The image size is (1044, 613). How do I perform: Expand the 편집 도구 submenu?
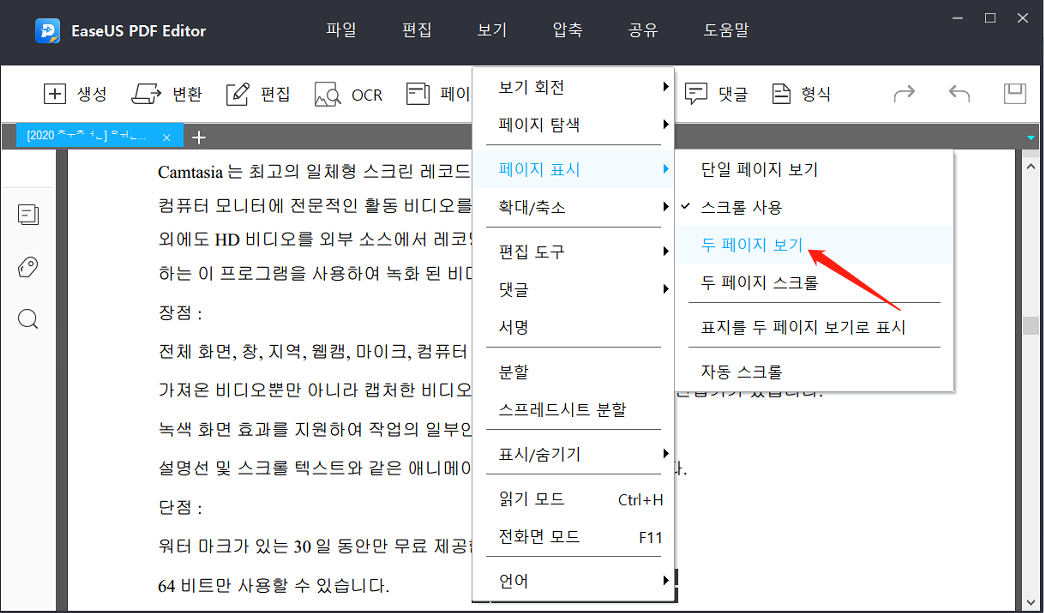click(573, 252)
